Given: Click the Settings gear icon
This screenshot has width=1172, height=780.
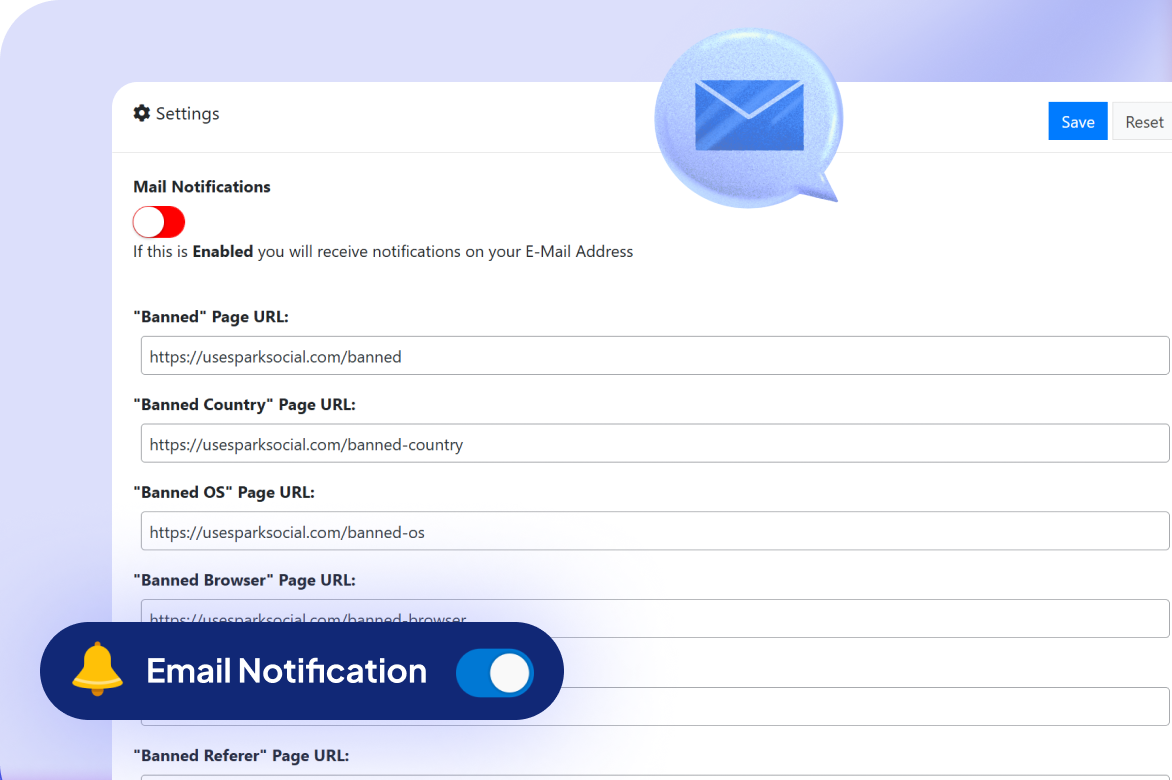Looking at the screenshot, I should point(142,113).
